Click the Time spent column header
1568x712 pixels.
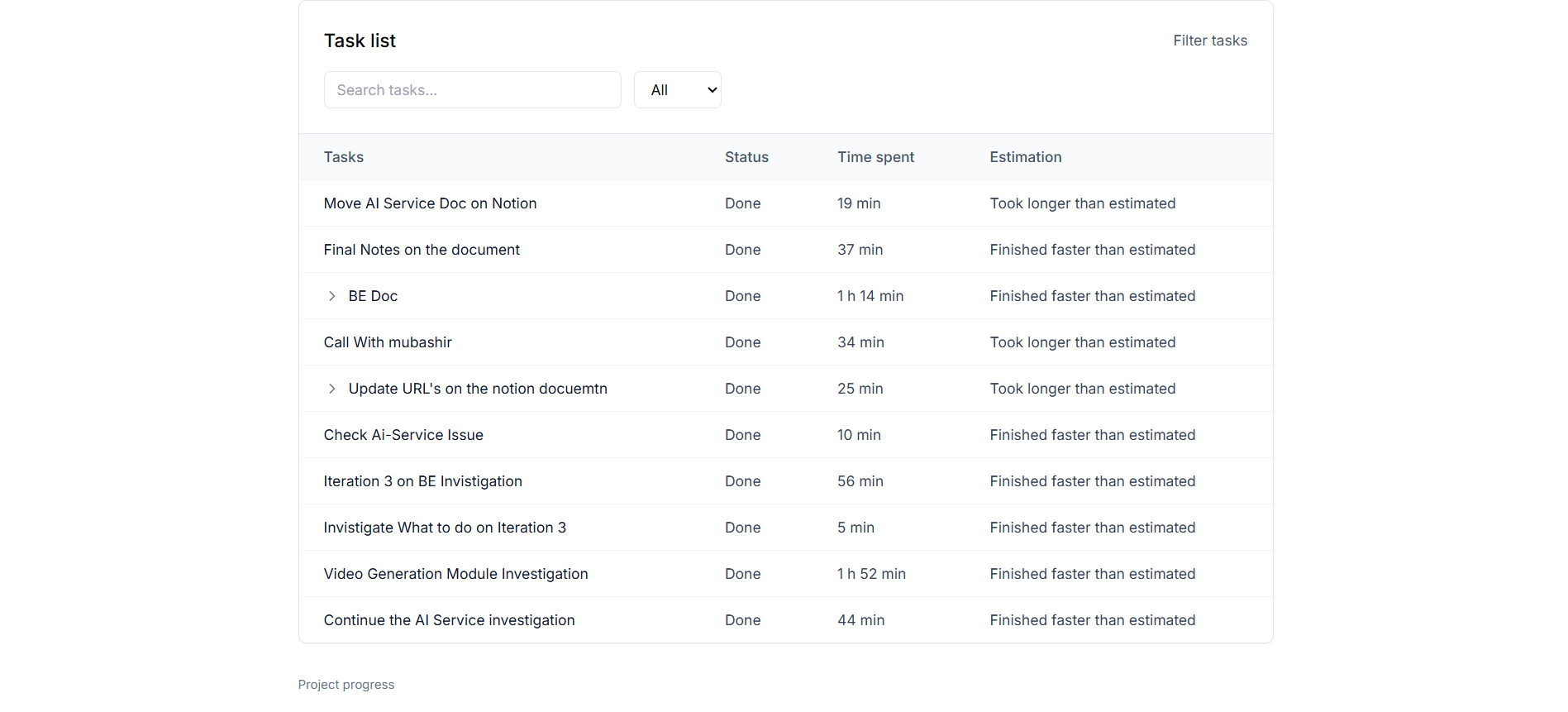(875, 157)
